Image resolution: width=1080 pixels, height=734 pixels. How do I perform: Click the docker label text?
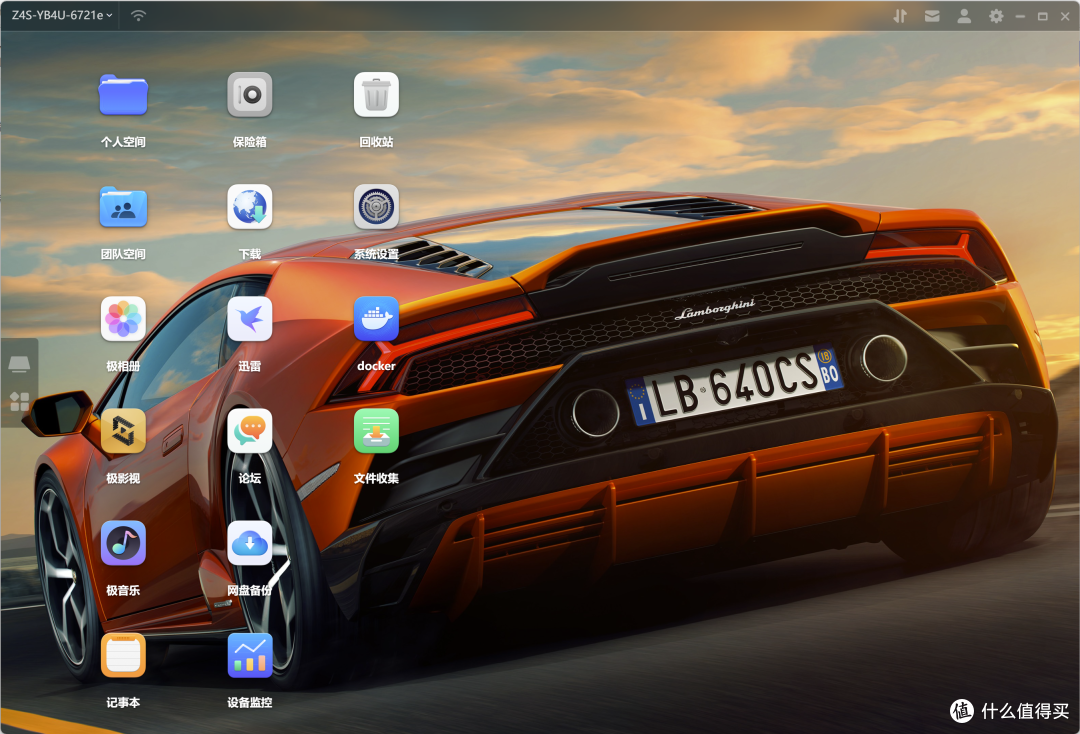coord(376,366)
